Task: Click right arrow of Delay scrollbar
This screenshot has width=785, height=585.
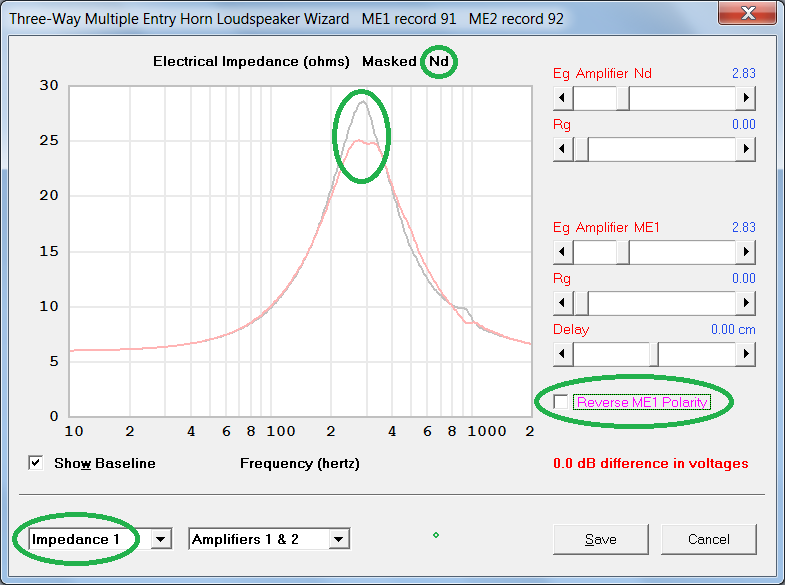Action: tap(745, 354)
